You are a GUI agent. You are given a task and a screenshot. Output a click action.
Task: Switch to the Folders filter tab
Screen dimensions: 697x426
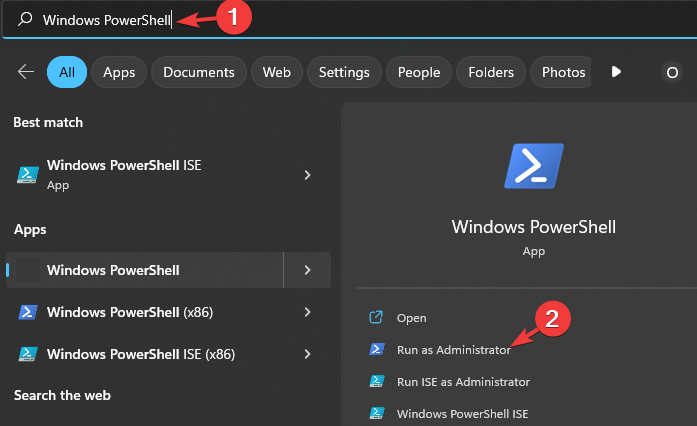pyautogui.click(x=491, y=72)
